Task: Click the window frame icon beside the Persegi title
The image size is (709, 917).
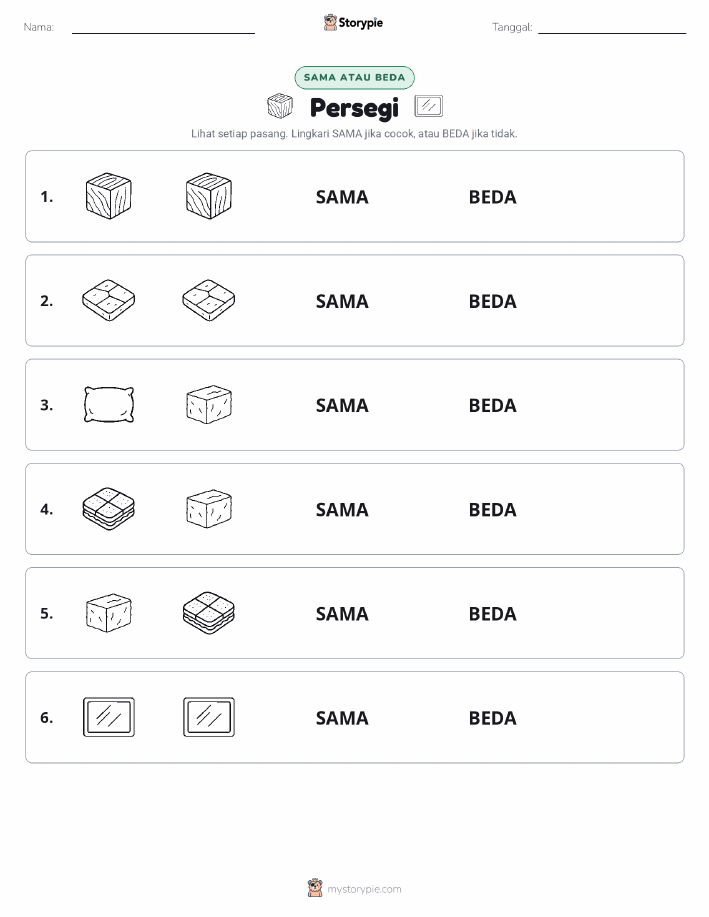Action: coord(428,106)
